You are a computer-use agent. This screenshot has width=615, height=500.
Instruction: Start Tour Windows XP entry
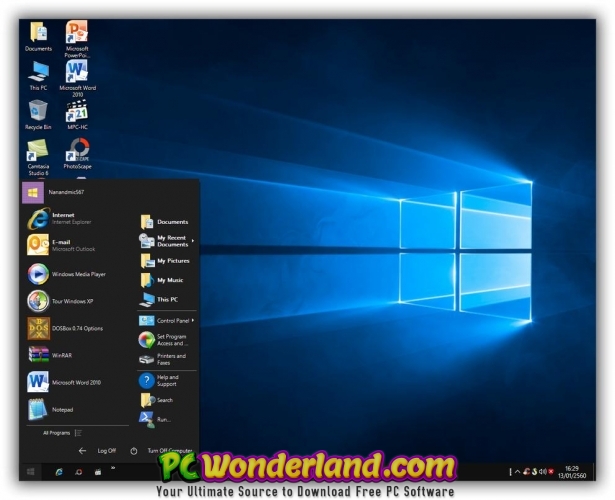60,301
